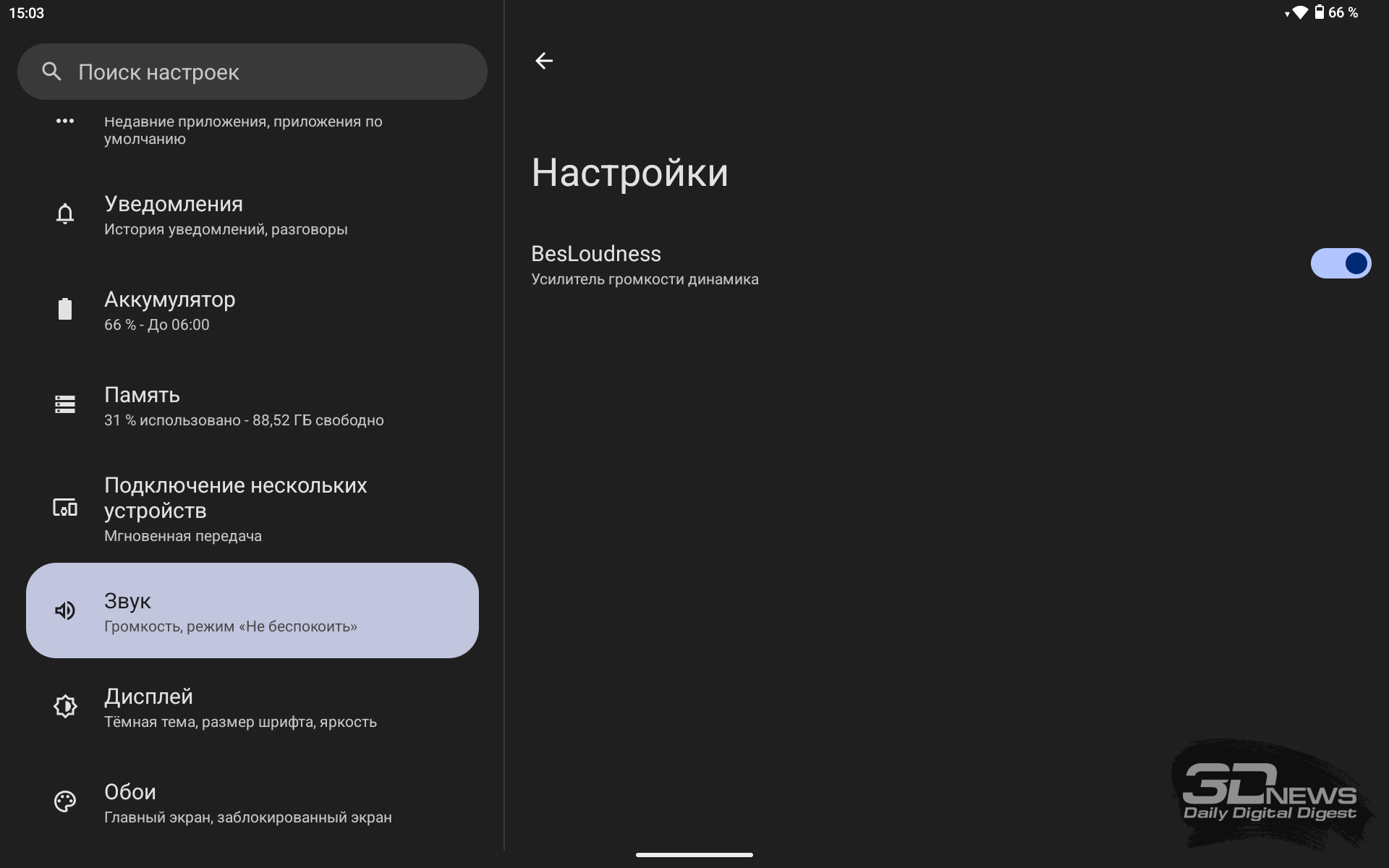Tap 'Тёмная тема, размер шрифта, яркость'
1389x868 pixels.
tap(240, 722)
